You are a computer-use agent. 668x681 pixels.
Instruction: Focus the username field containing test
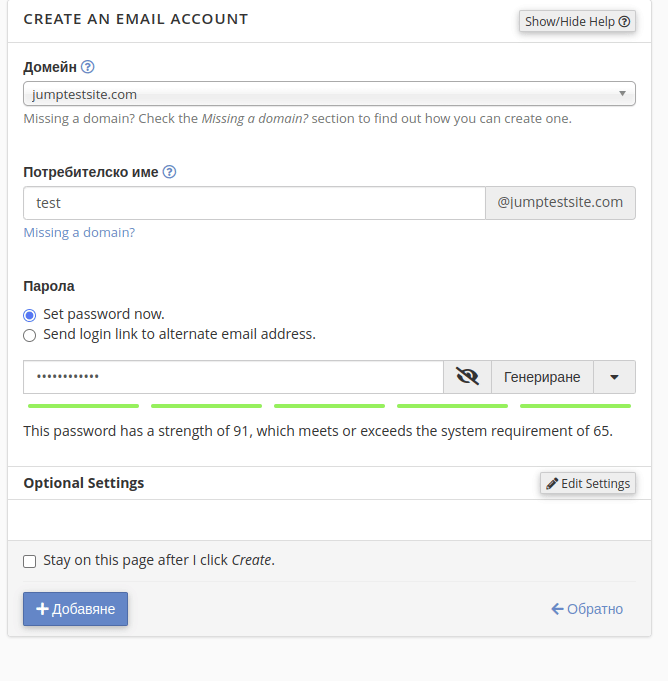click(x=254, y=203)
